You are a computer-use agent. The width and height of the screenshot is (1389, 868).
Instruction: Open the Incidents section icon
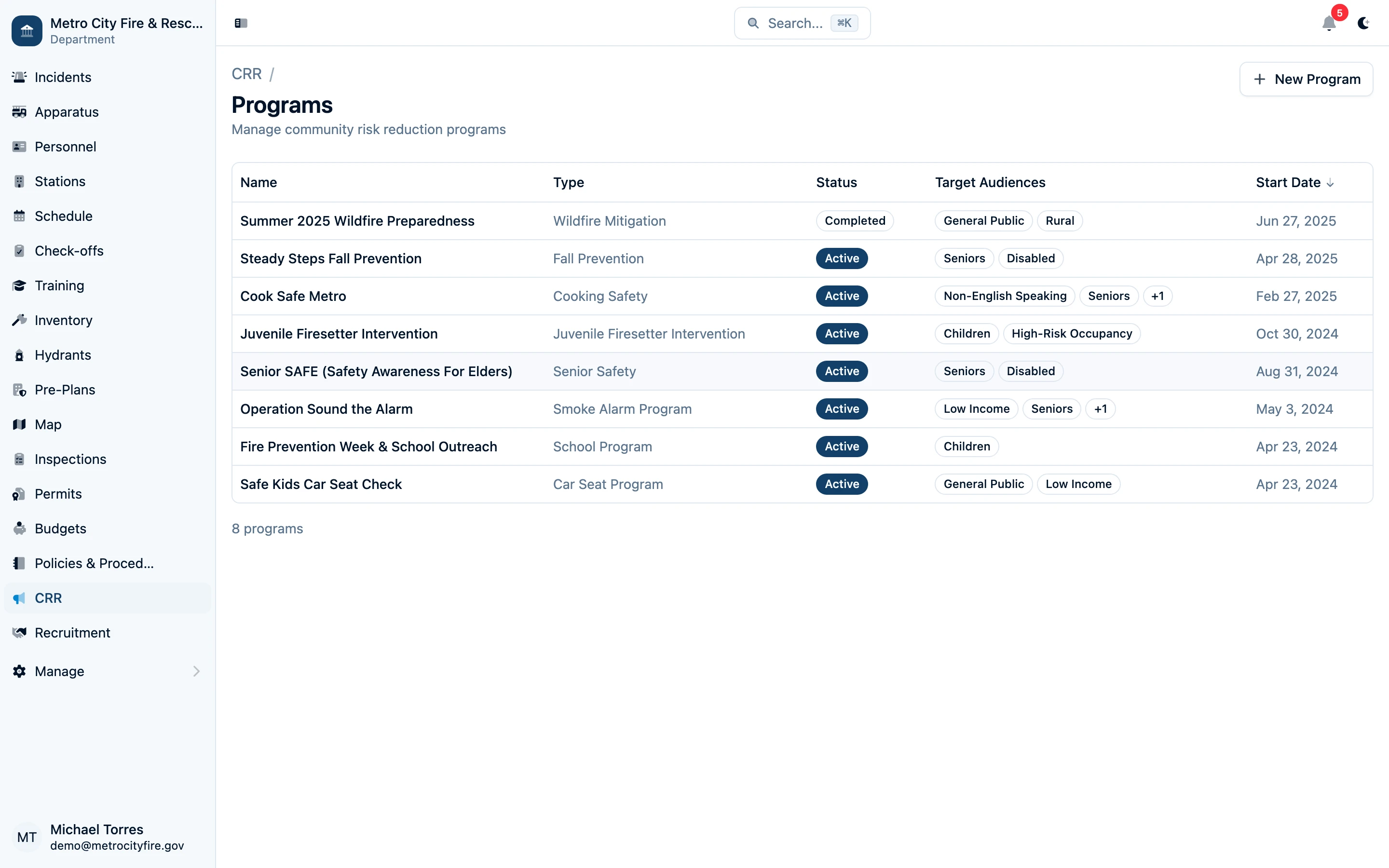coord(19,77)
